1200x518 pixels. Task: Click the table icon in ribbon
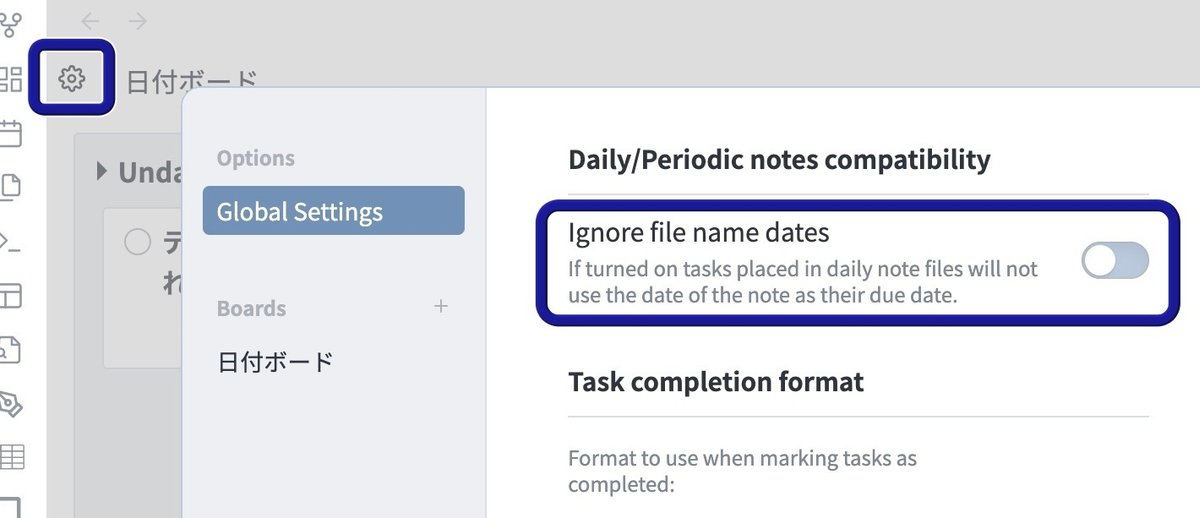click(10, 458)
